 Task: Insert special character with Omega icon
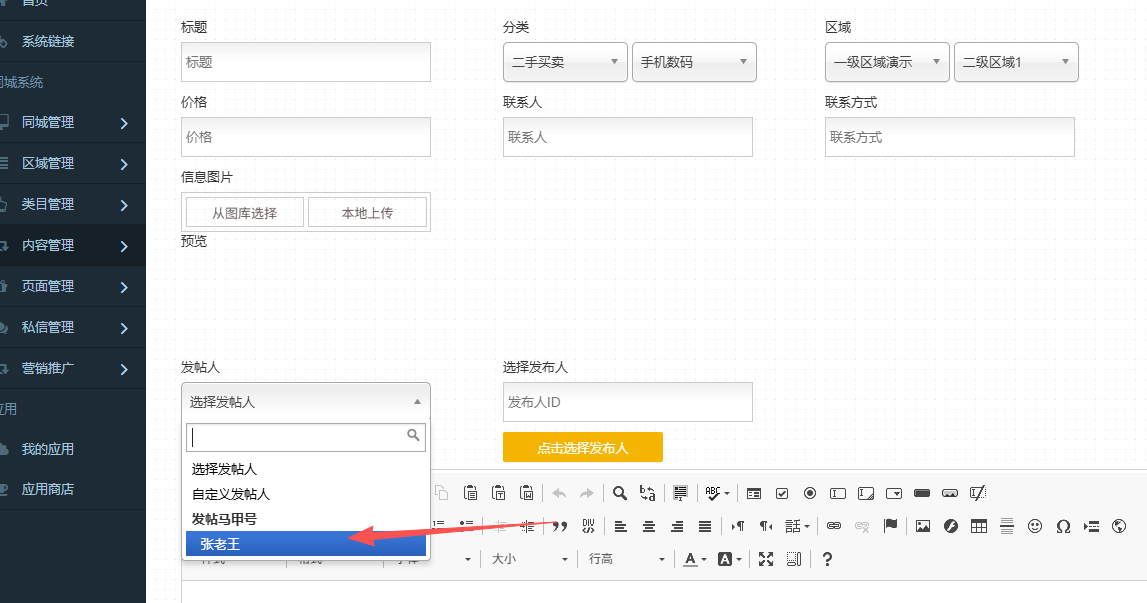pyautogui.click(x=1063, y=526)
